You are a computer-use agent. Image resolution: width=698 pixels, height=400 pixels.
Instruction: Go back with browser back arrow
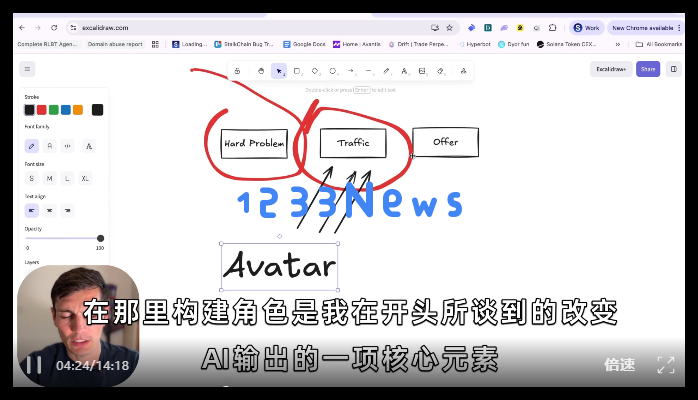pos(22,28)
